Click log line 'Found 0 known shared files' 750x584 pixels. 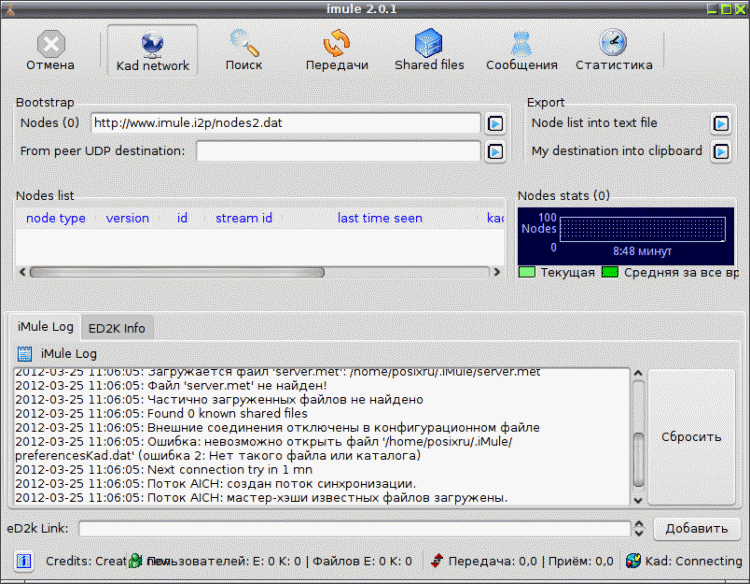point(161,414)
